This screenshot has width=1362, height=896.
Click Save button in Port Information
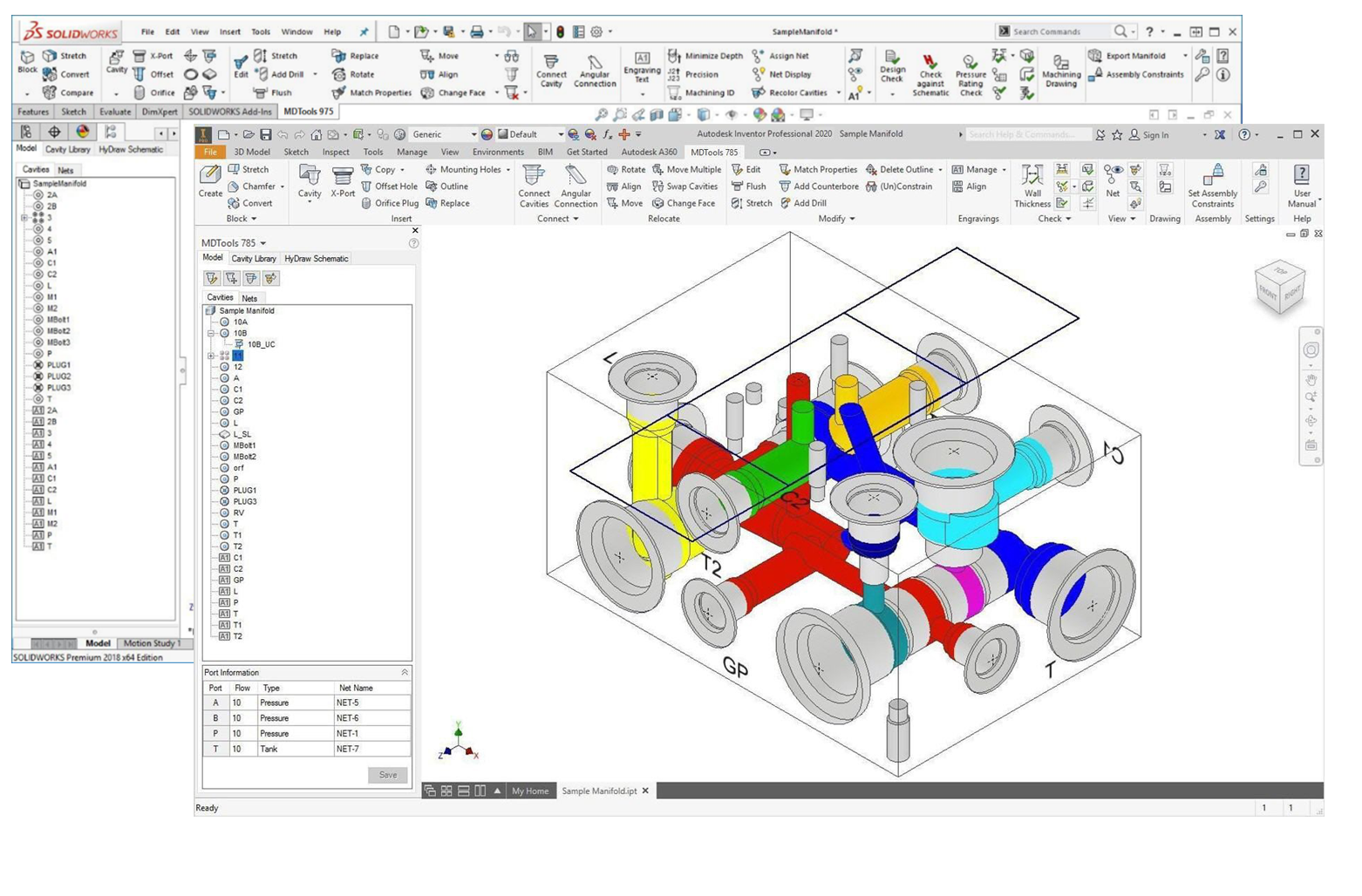tap(388, 775)
